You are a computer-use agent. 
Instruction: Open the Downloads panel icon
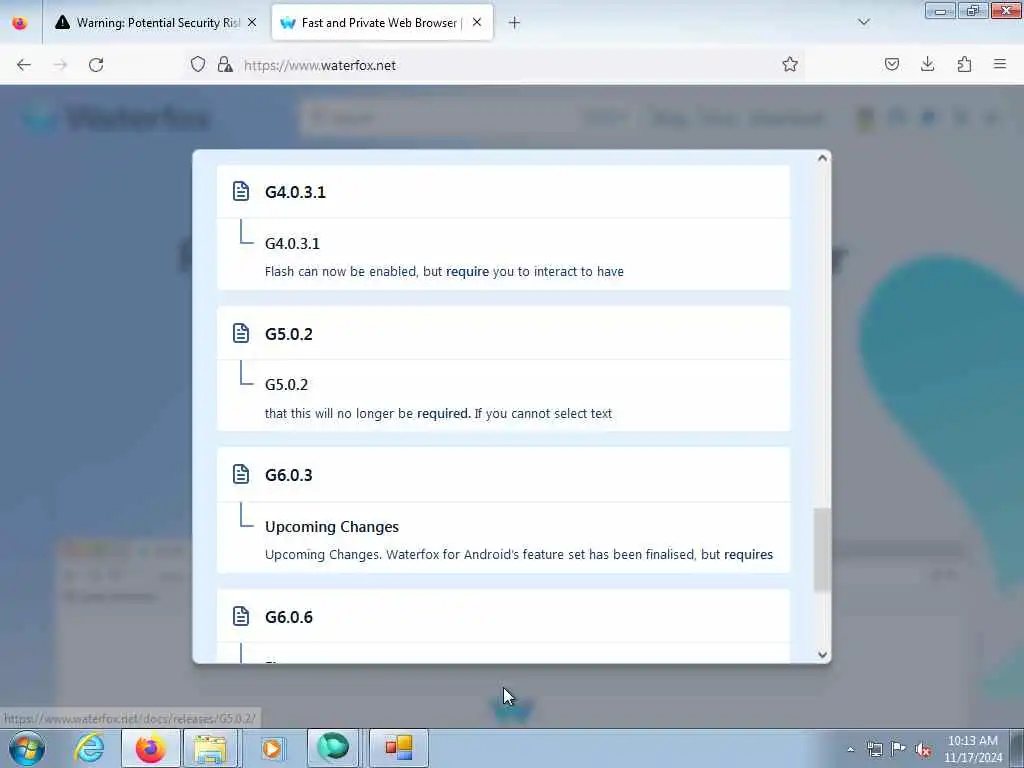(x=927, y=64)
